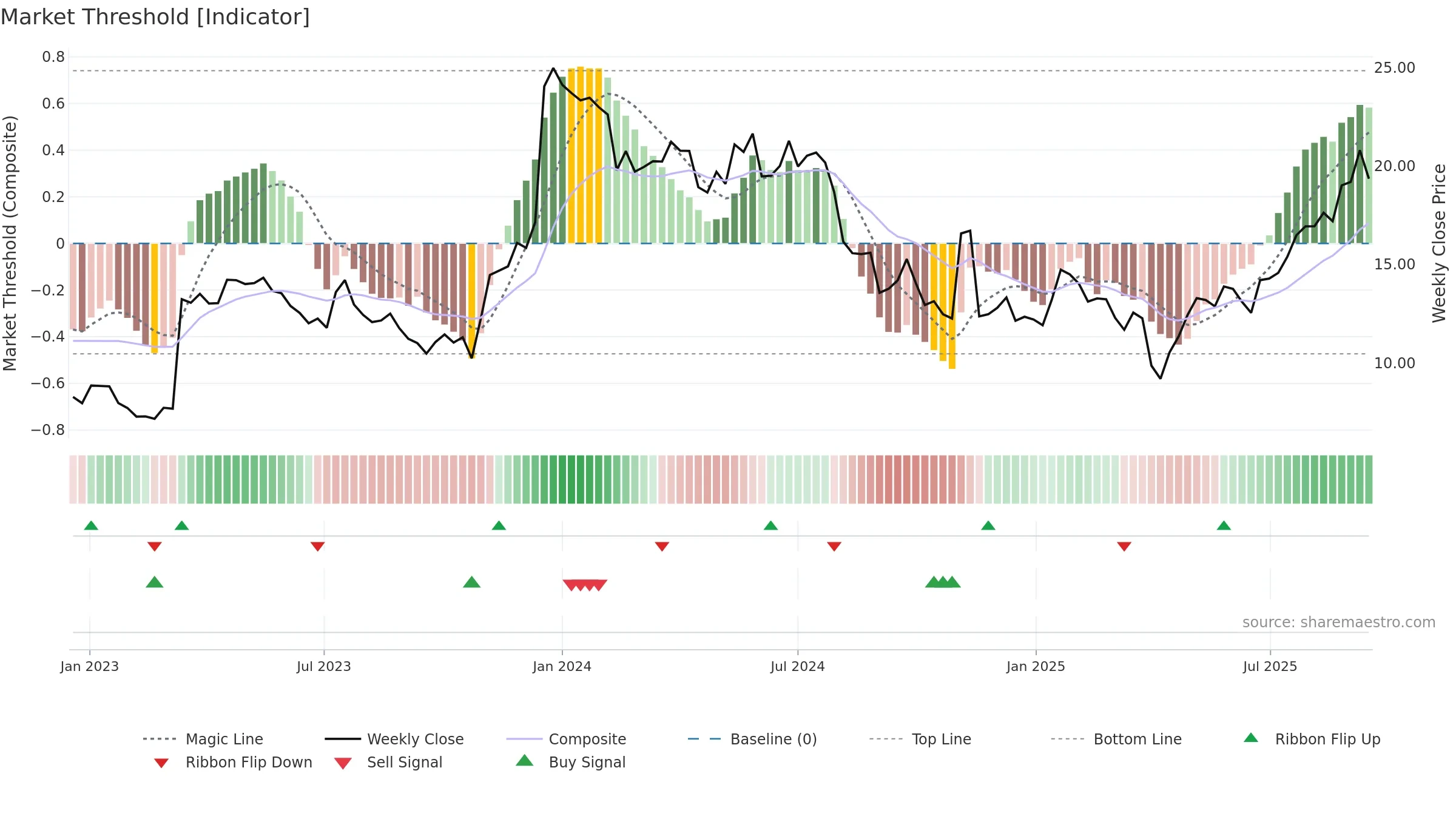Click the Jan 2025 x-axis label

1036,667
